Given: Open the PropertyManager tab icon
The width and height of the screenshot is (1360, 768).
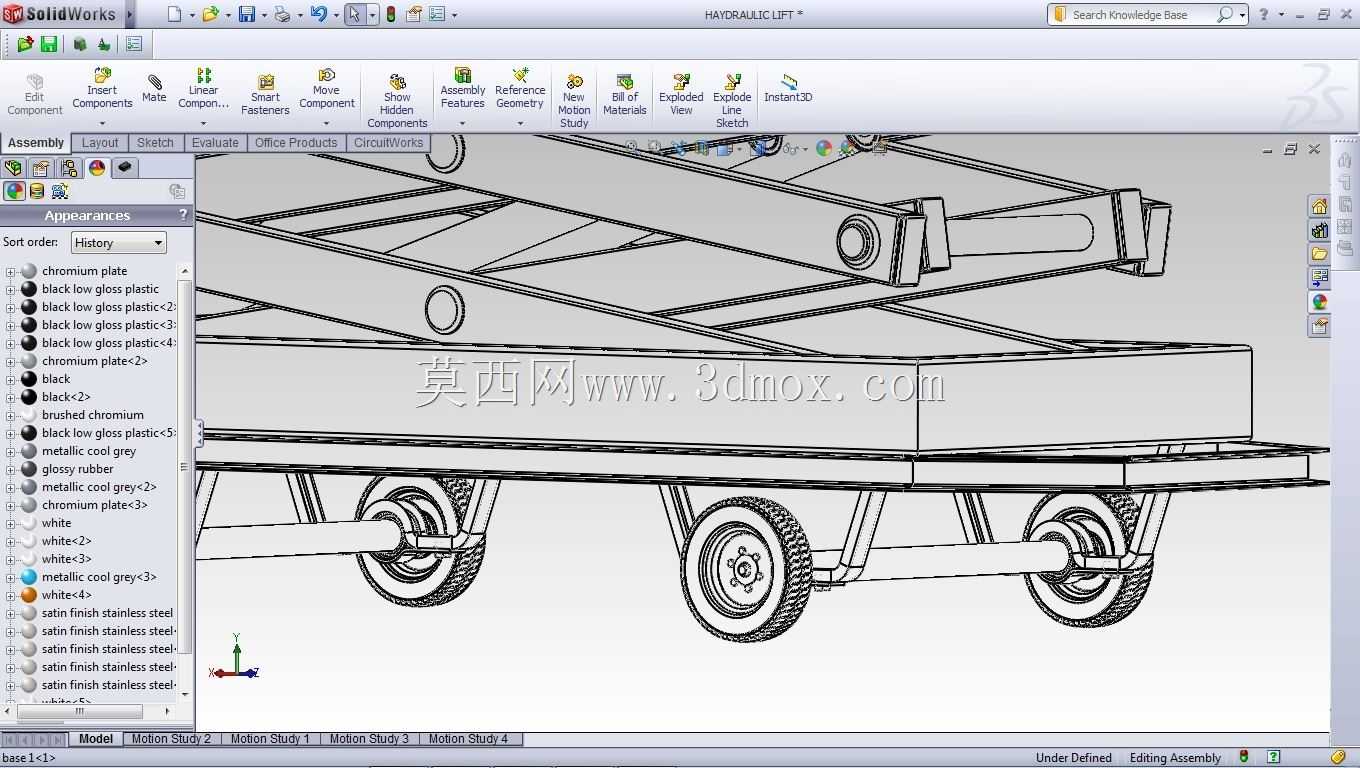Looking at the screenshot, I should click(41, 167).
